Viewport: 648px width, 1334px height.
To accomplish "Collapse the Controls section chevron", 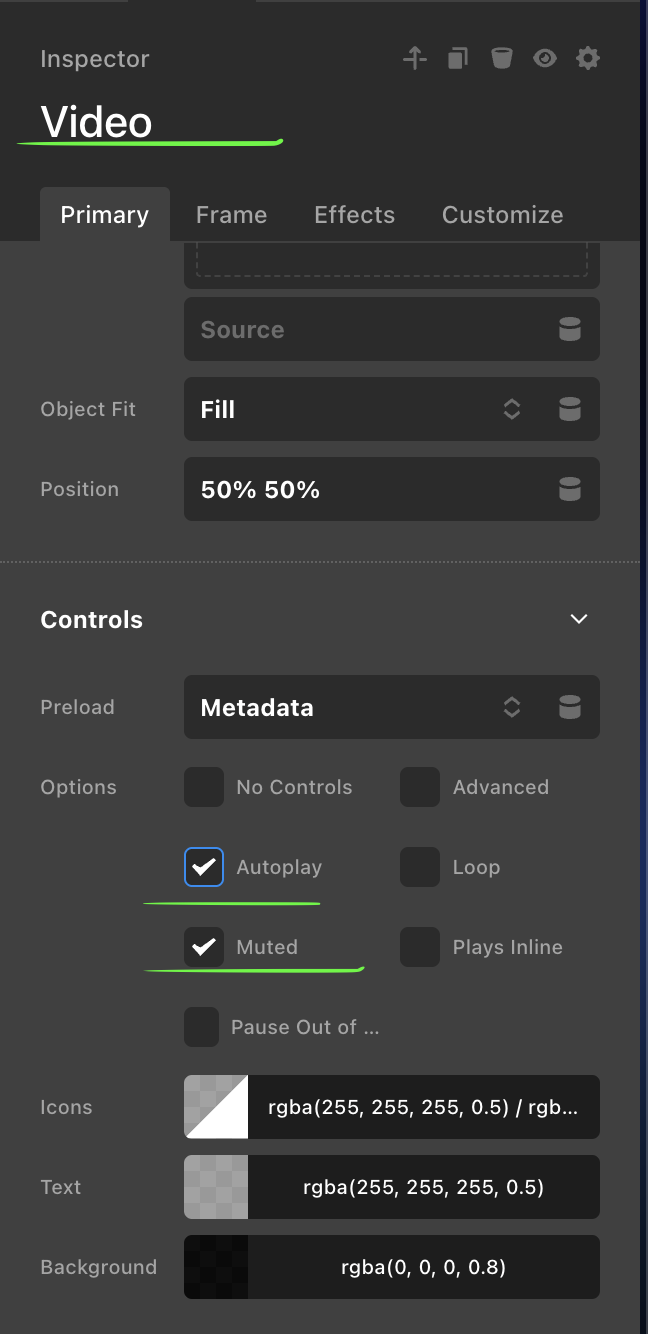I will pyautogui.click(x=578, y=619).
